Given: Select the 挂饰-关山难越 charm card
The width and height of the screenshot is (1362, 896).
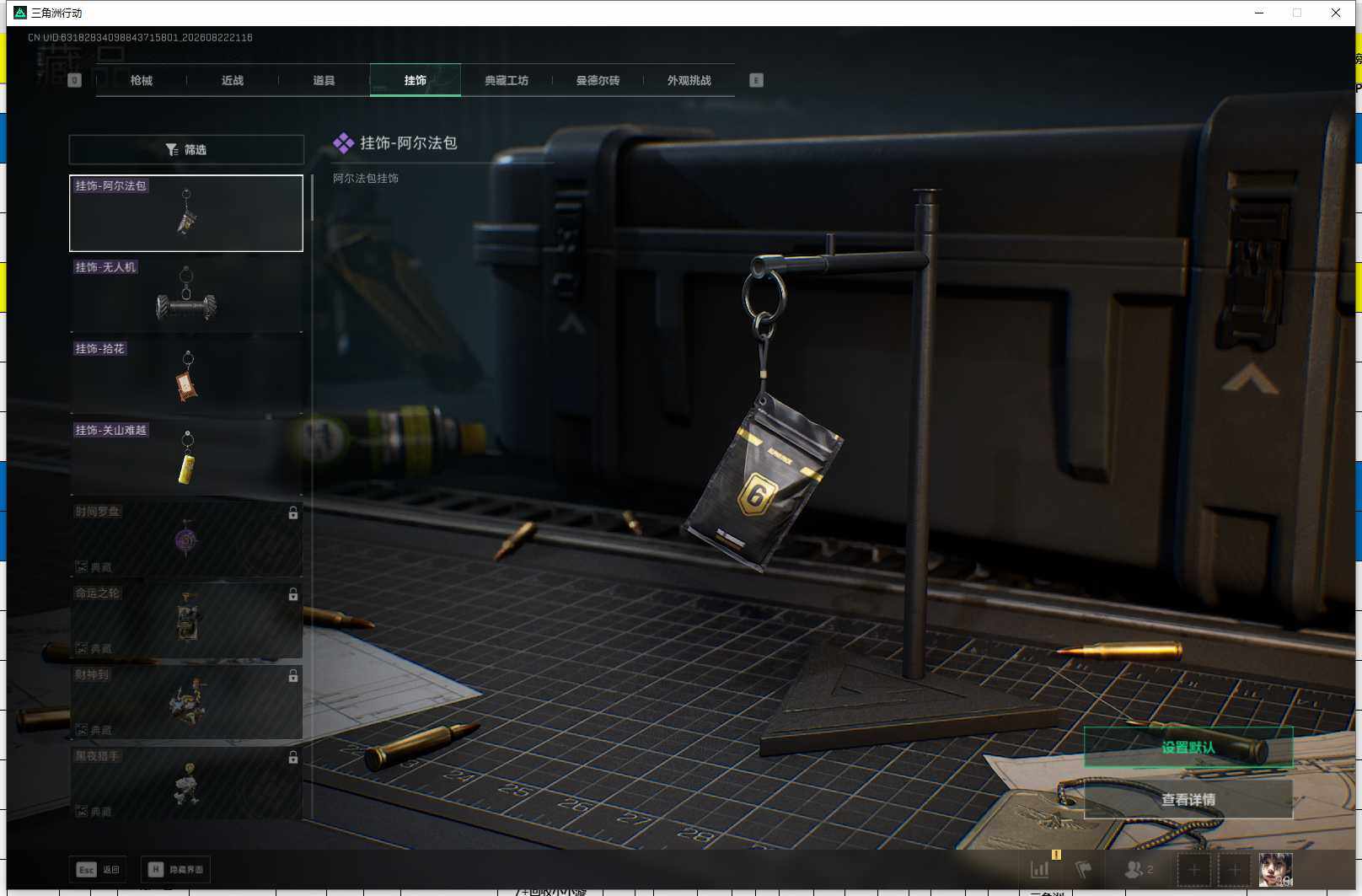Looking at the screenshot, I should pyautogui.click(x=186, y=458).
